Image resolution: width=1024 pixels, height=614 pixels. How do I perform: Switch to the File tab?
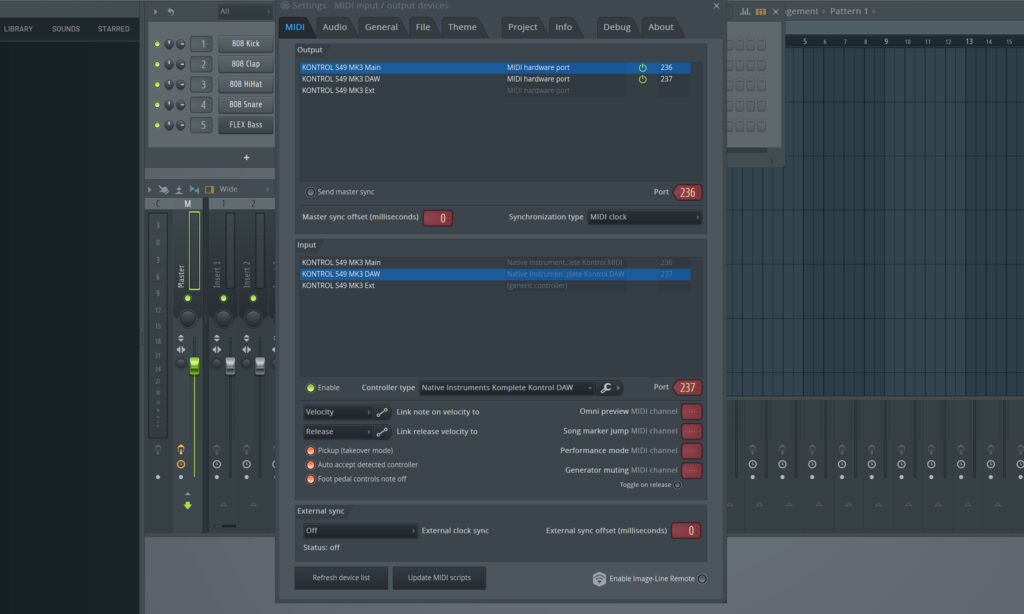tap(423, 27)
